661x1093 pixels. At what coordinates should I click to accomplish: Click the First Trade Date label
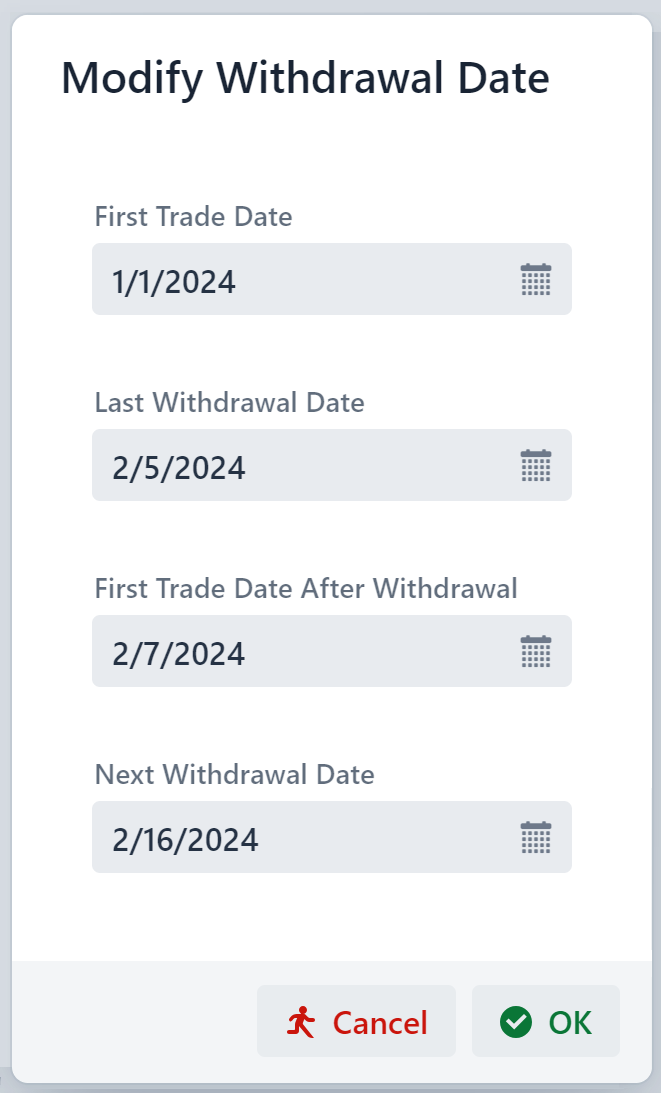(x=193, y=216)
